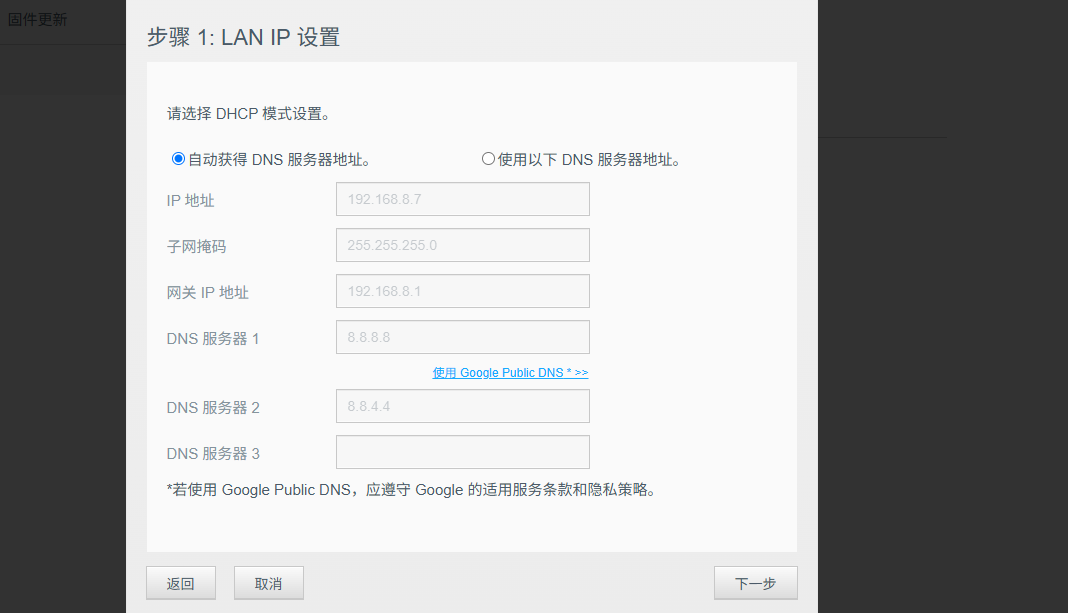Click the 返回 button
This screenshot has height=613, width=1068.
pyautogui.click(x=180, y=583)
